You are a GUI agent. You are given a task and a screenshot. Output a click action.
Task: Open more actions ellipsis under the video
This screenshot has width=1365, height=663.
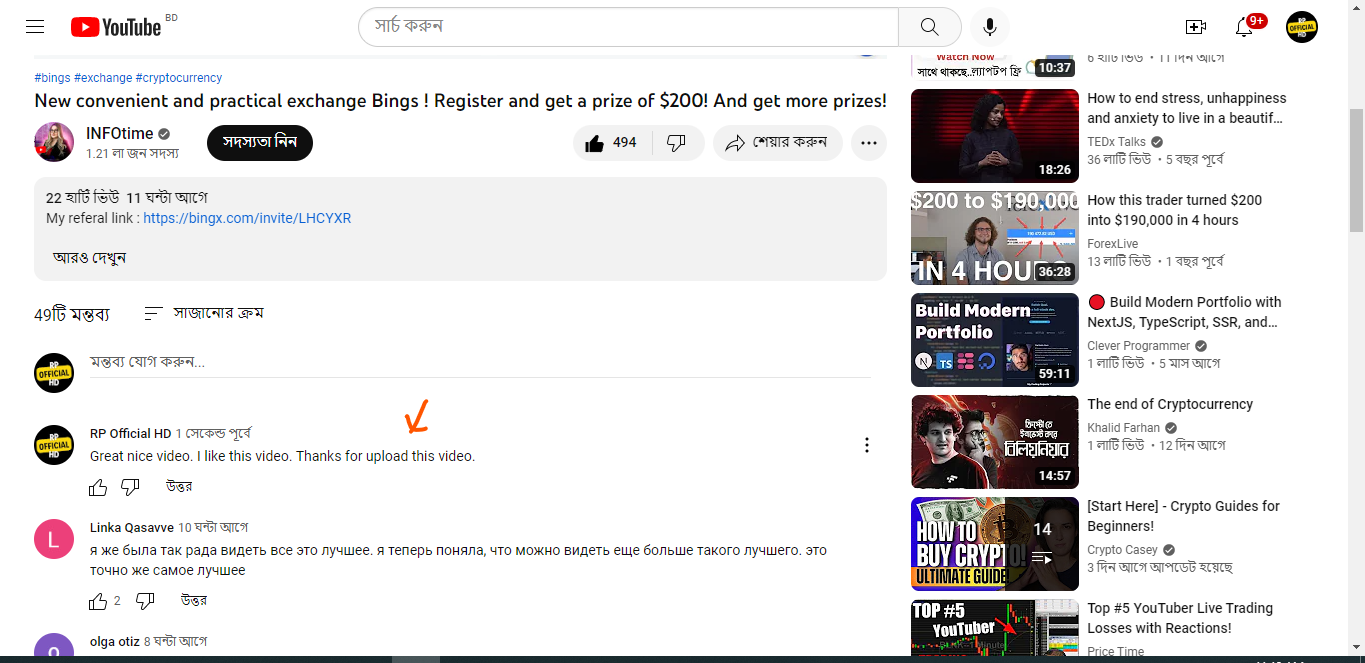click(868, 143)
